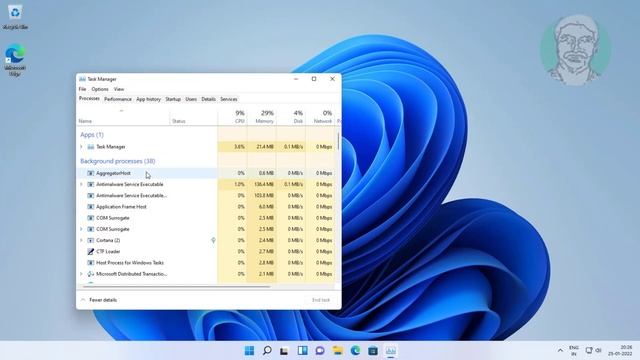Click the vertical scrollbar thumb in process list

(x=338, y=141)
